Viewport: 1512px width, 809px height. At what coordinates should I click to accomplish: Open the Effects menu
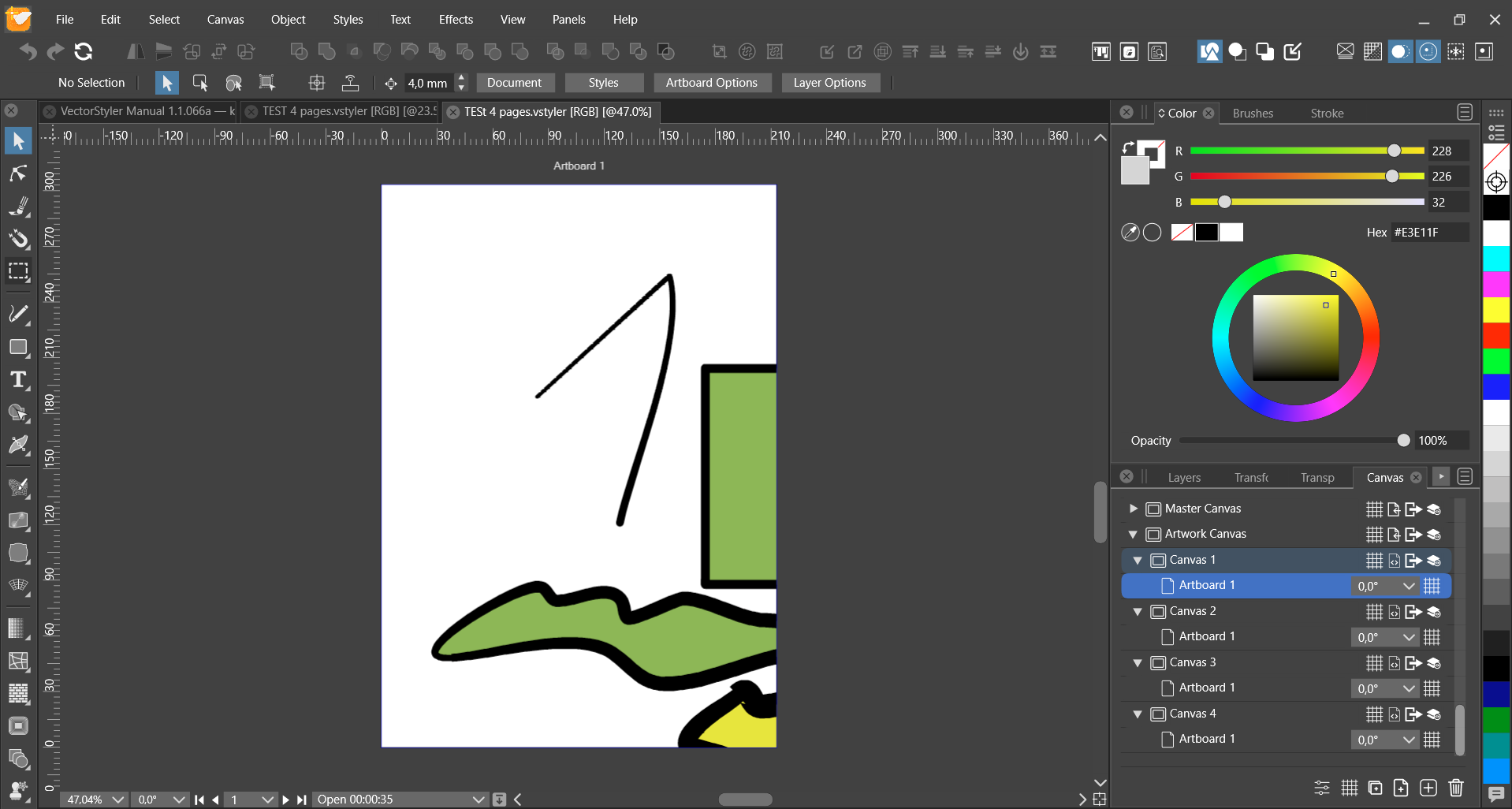tap(456, 20)
